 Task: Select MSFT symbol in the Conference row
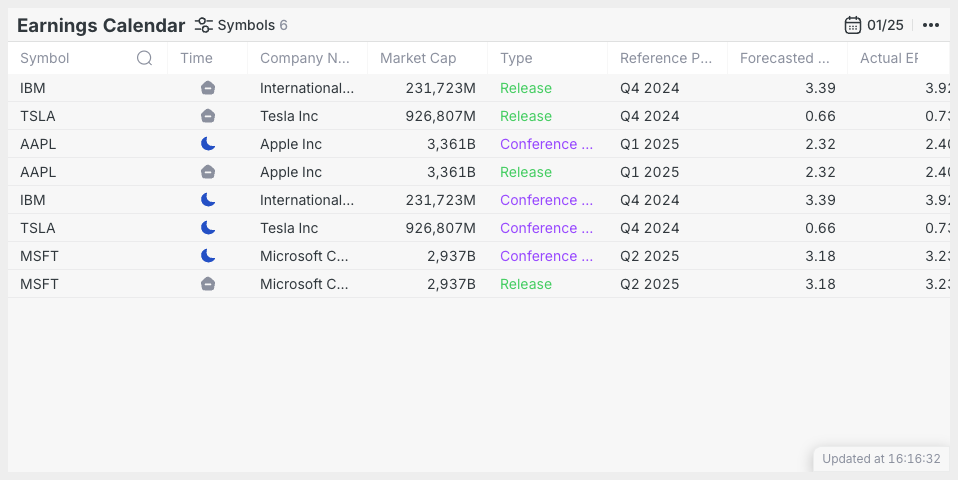click(39, 256)
